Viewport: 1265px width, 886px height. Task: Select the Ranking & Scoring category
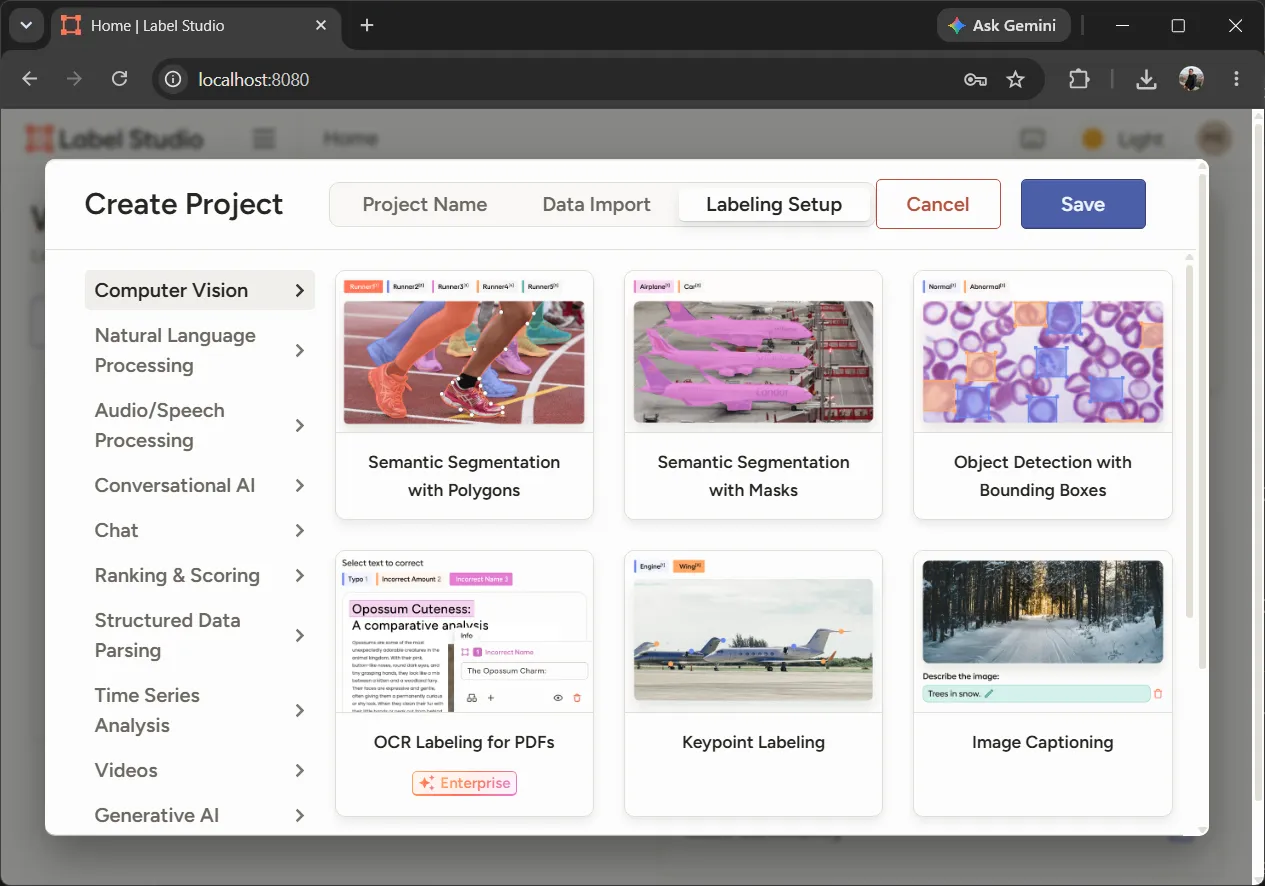coord(200,575)
